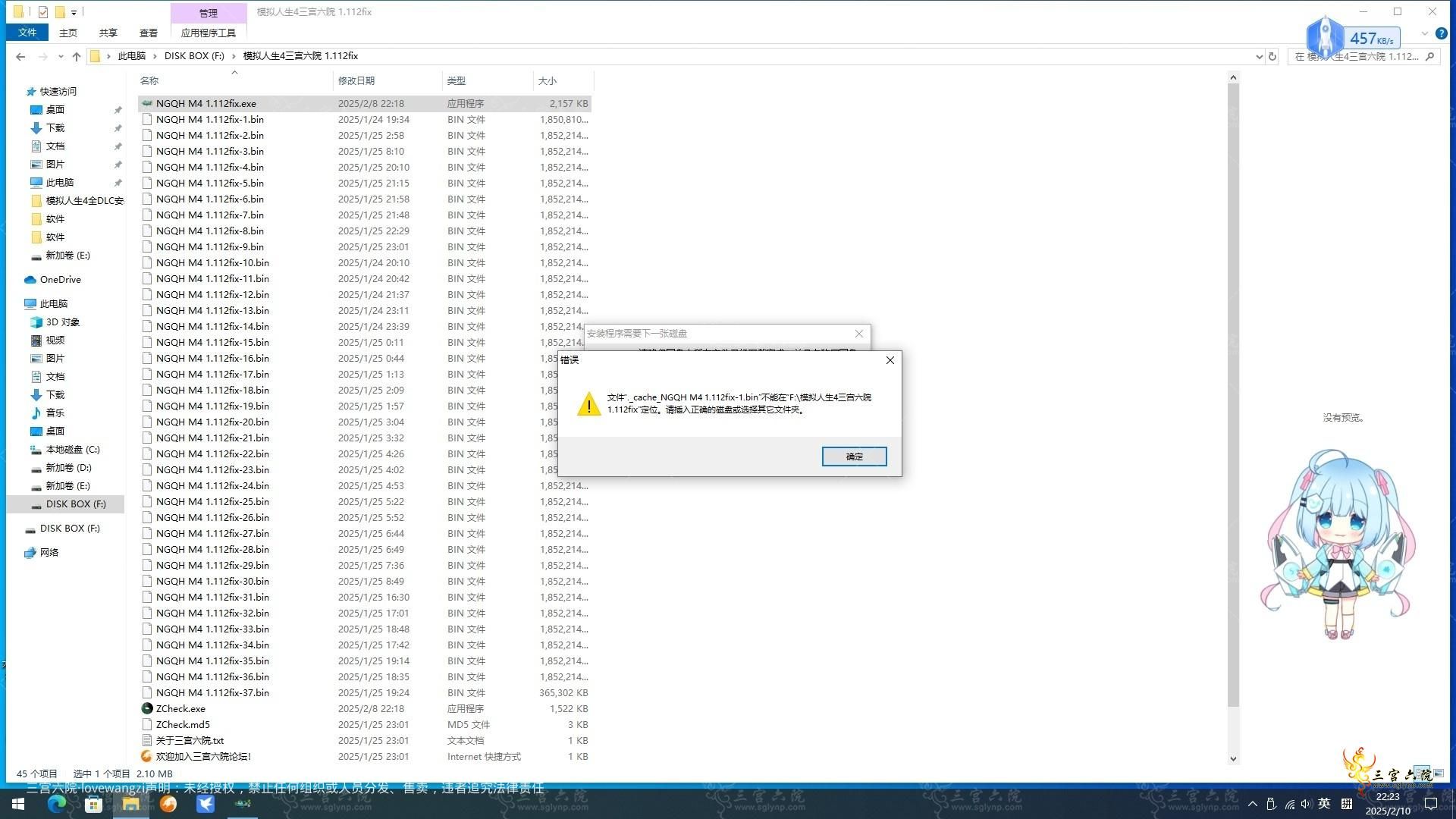
Task: Open the blue bird taskbar app
Action: pos(205,804)
